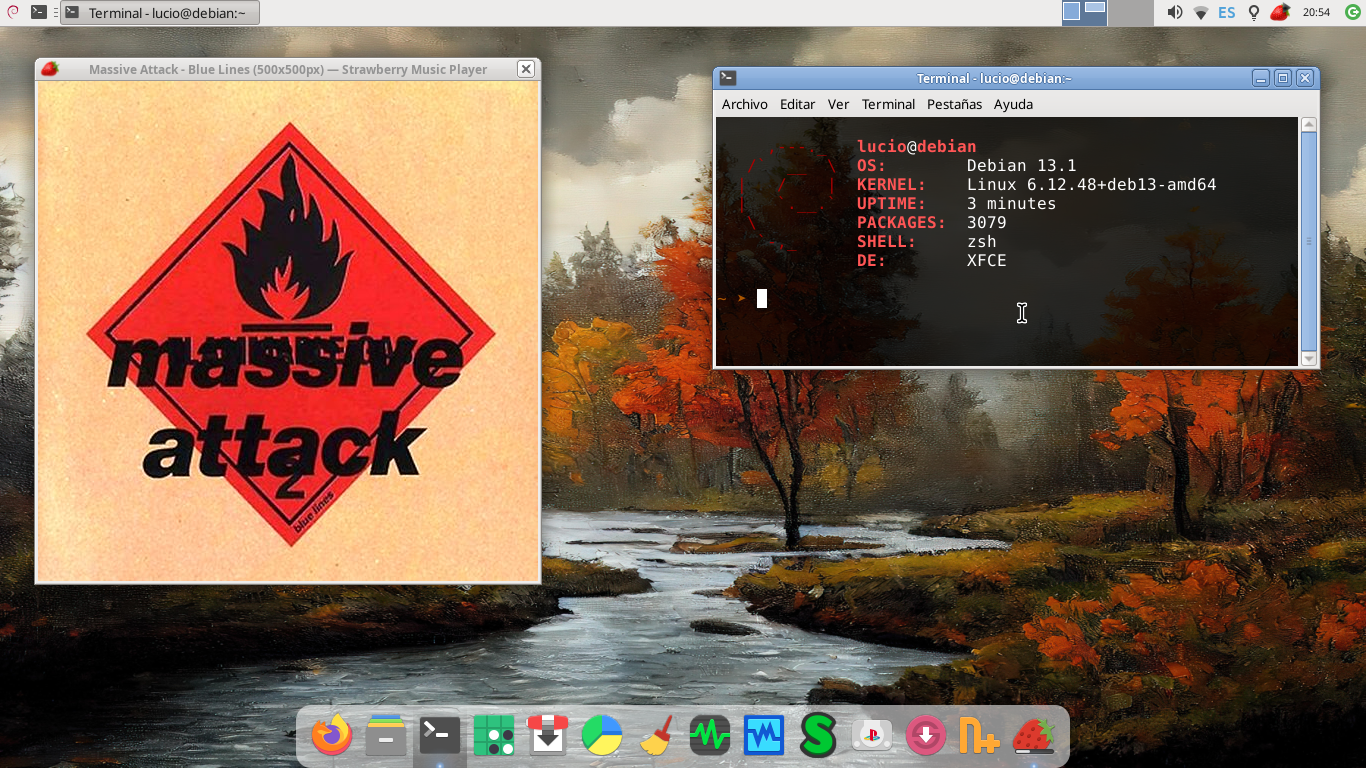
Task: Open the Ayuda menu in Terminal
Action: pyautogui.click(x=1014, y=104)
